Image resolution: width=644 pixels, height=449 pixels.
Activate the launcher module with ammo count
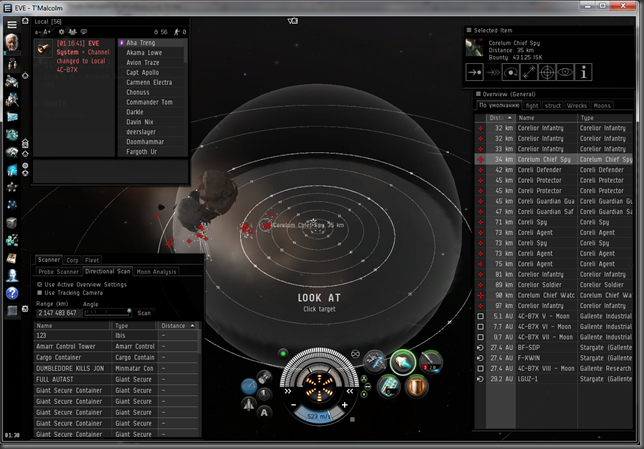[431, 362]
